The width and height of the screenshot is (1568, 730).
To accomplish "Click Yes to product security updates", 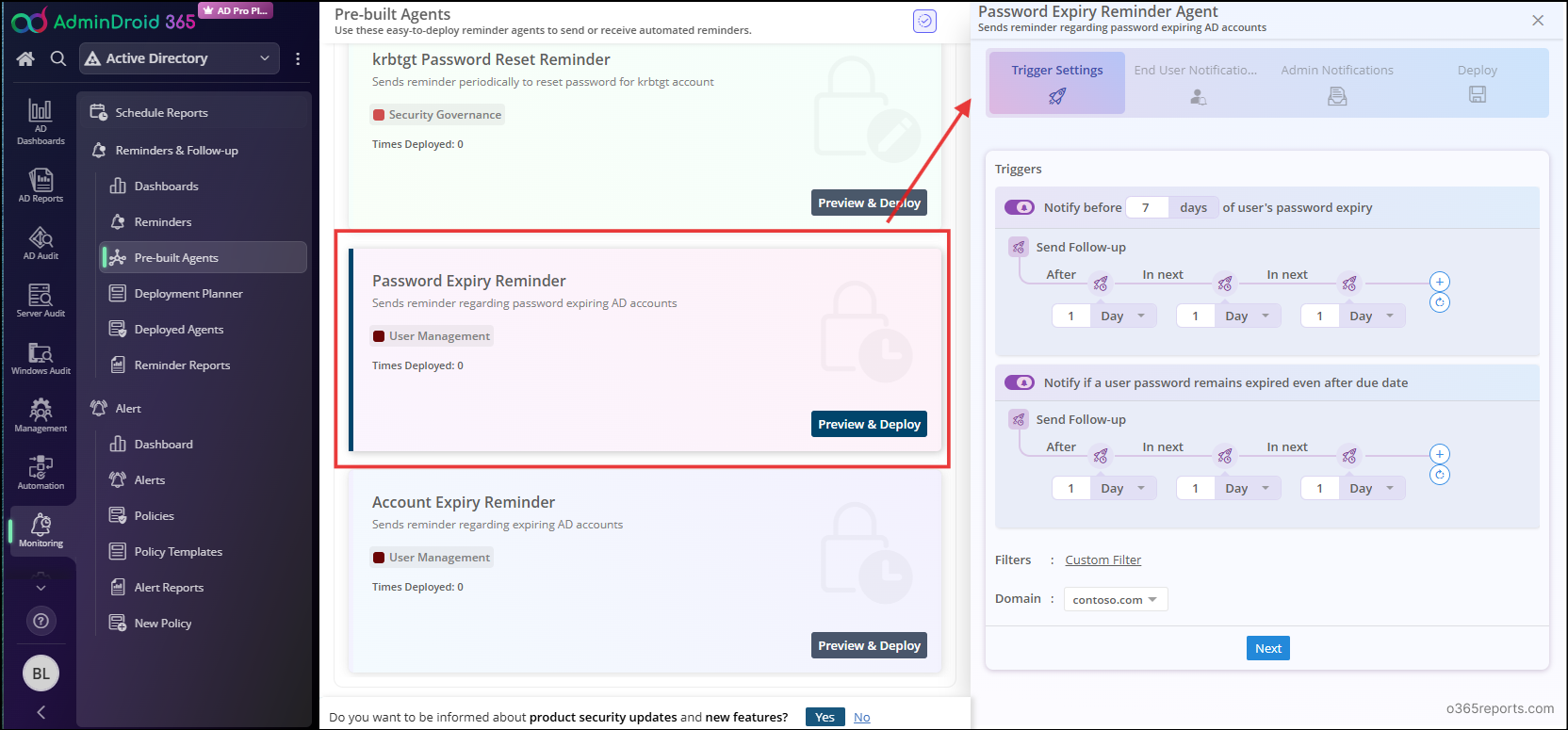I will (825, 717).
